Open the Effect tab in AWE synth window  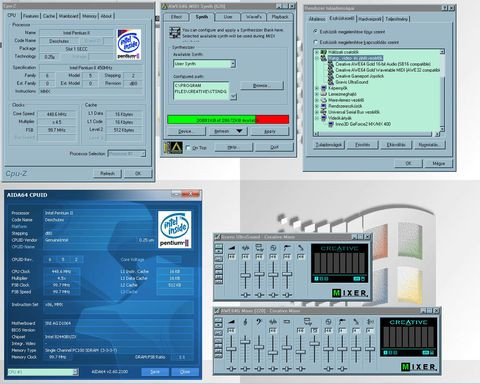pos(176,17)
